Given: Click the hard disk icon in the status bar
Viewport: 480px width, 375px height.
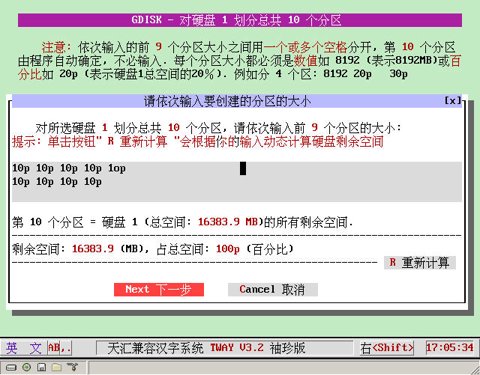Looking at the screenshot, I should pyautogui.click(x=11, y=367).
